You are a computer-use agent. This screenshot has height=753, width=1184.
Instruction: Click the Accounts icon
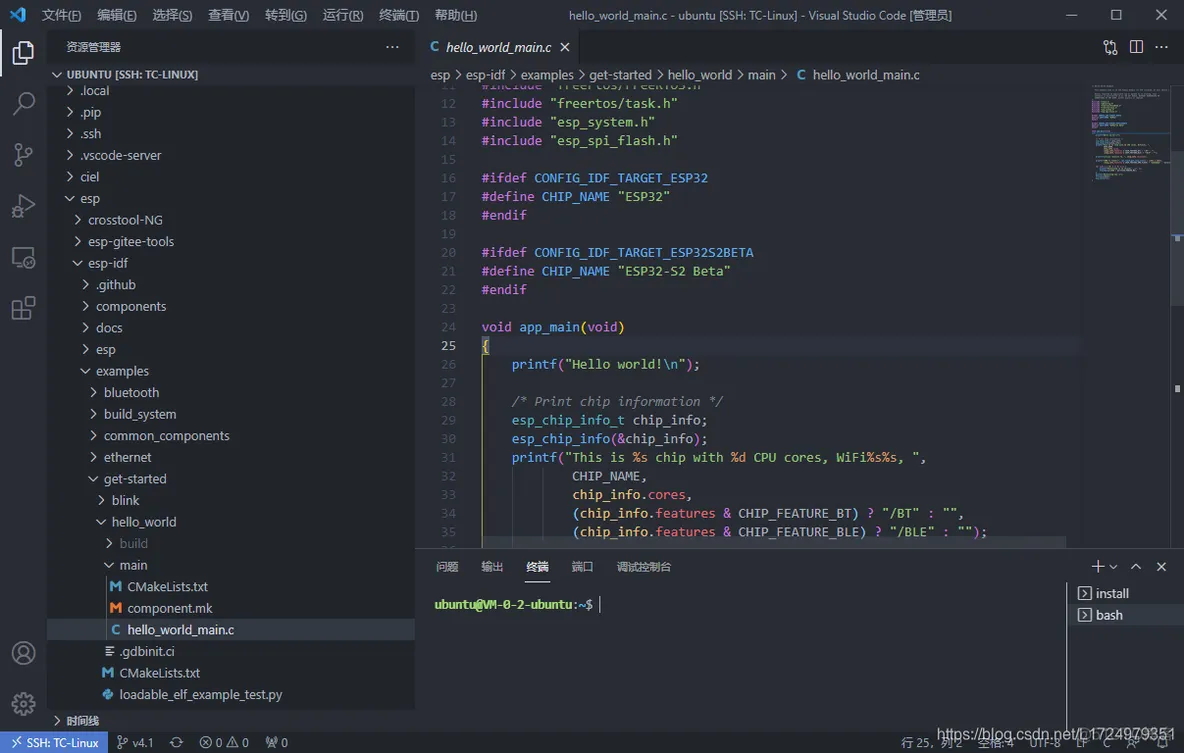[23, 653]
